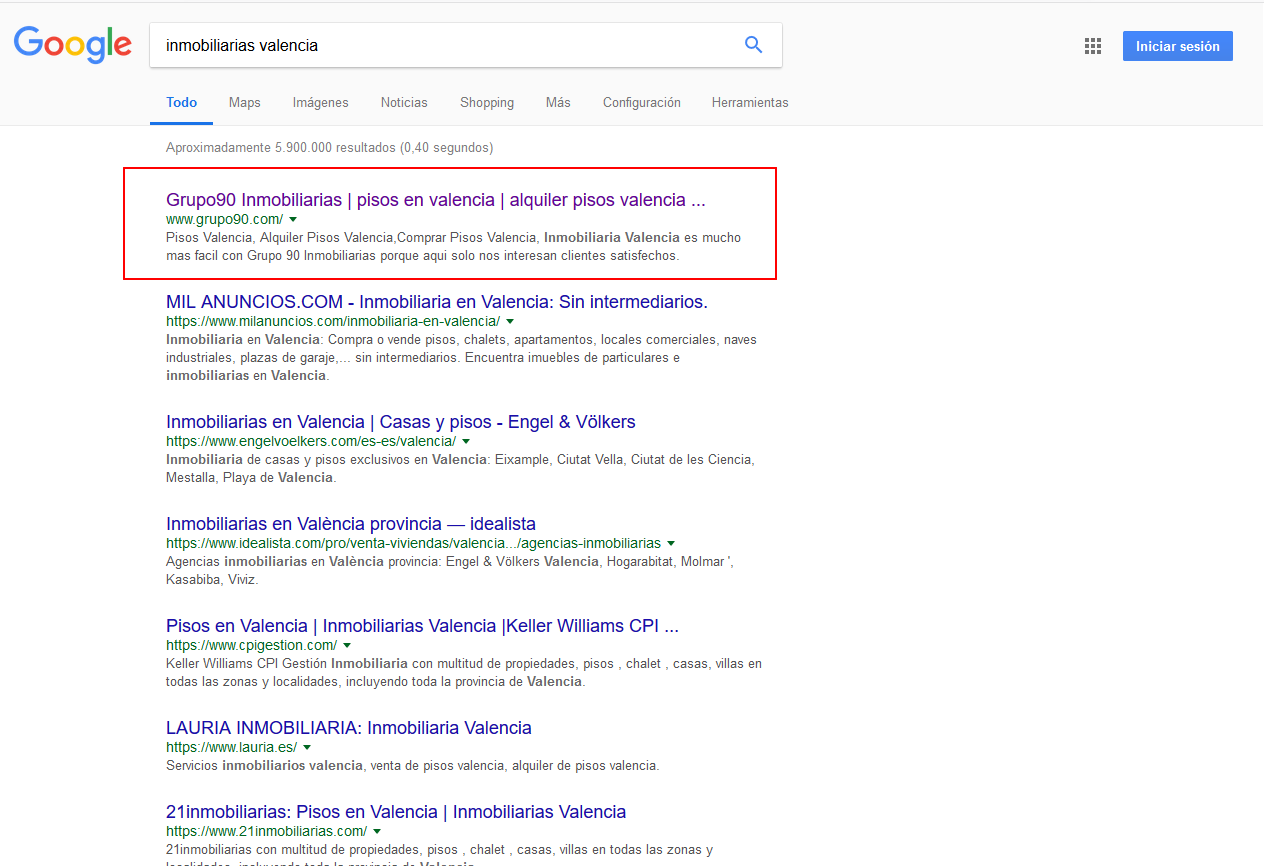The image size is (1264, 866).
Task: Open the MIL ANUNCIOS.COM result link
Action: click(437, 302)
